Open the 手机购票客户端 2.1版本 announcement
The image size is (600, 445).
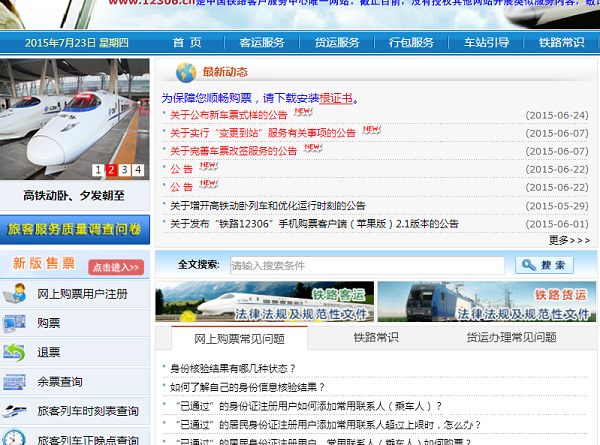(x=314, y=224)
